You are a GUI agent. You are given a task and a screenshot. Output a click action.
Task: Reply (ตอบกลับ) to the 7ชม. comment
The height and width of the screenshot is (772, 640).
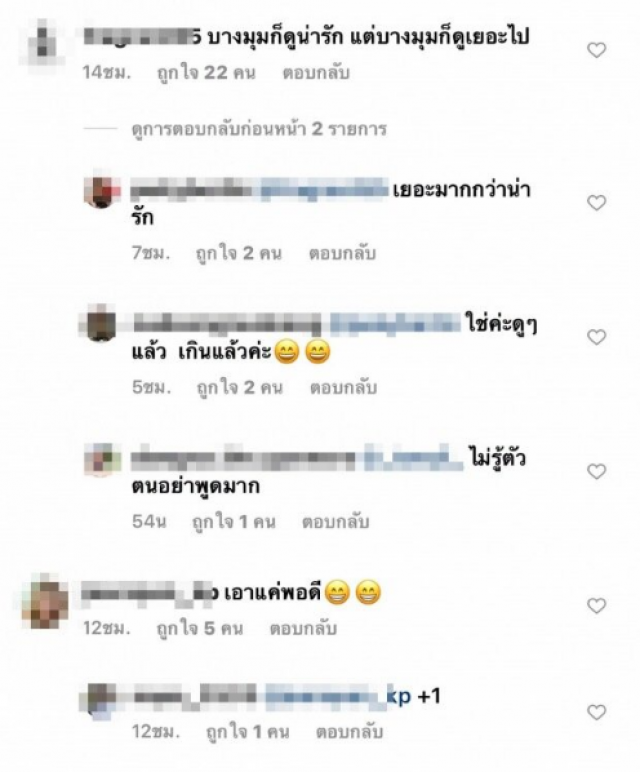click(x=342, y=254)
